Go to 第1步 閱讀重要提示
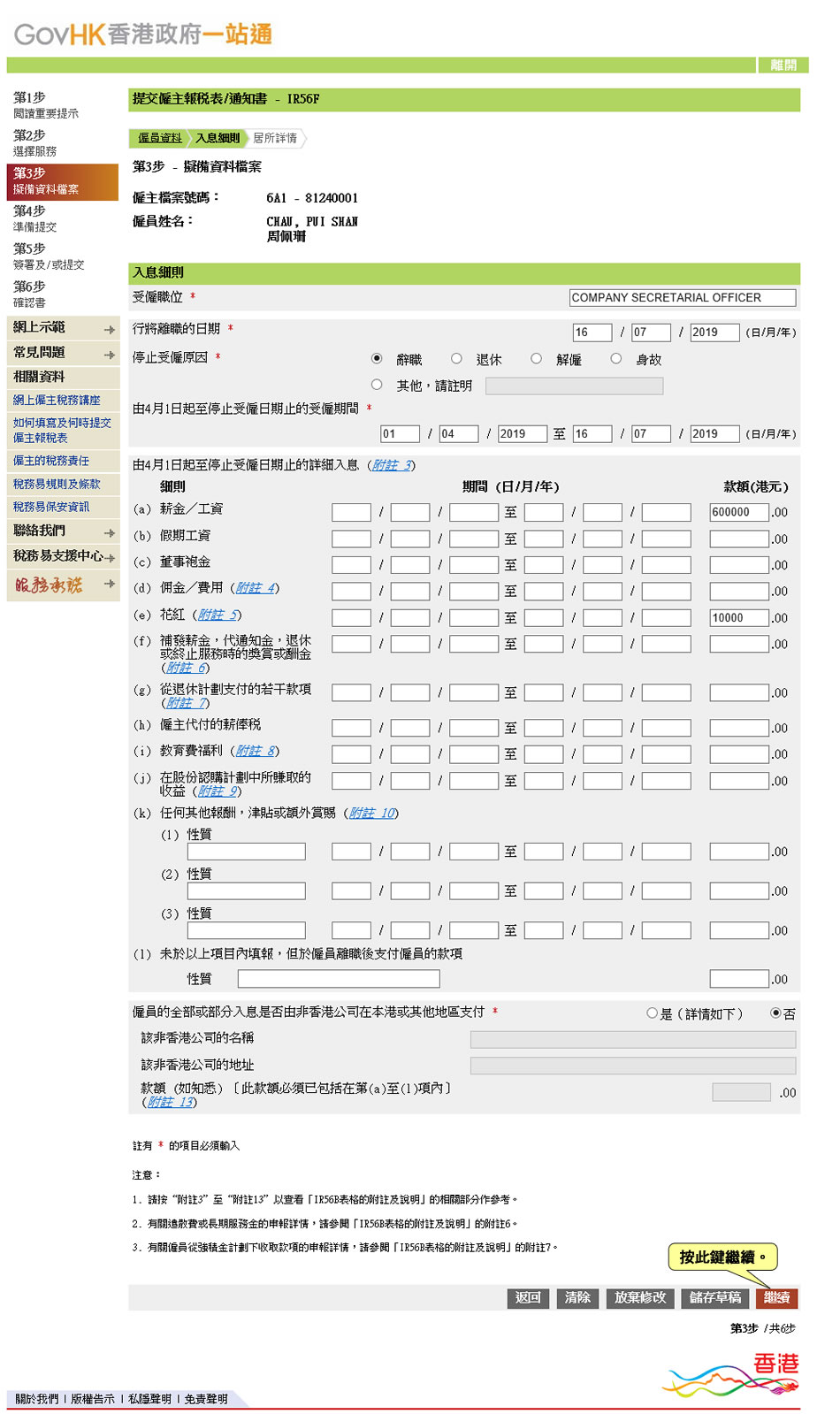This screenshot has height=1414, width=840. 63,105
